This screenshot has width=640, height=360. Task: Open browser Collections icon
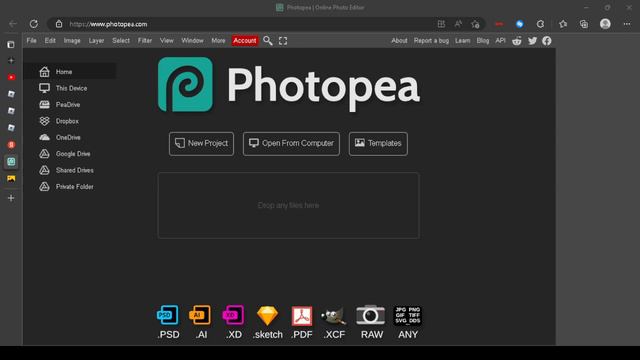tap(584, 24)
